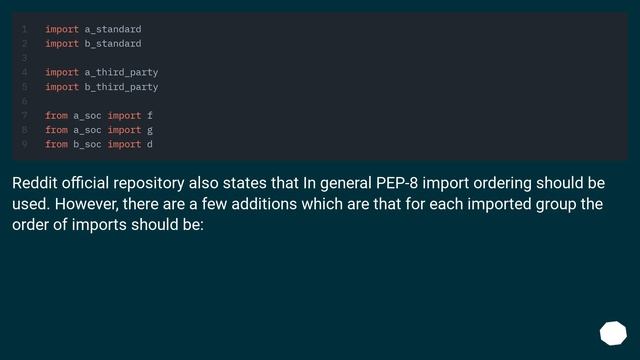Viewport: 640px width, 360px height.
Task: Click line number 9 in code gutter
Action: tap(24, 144)
